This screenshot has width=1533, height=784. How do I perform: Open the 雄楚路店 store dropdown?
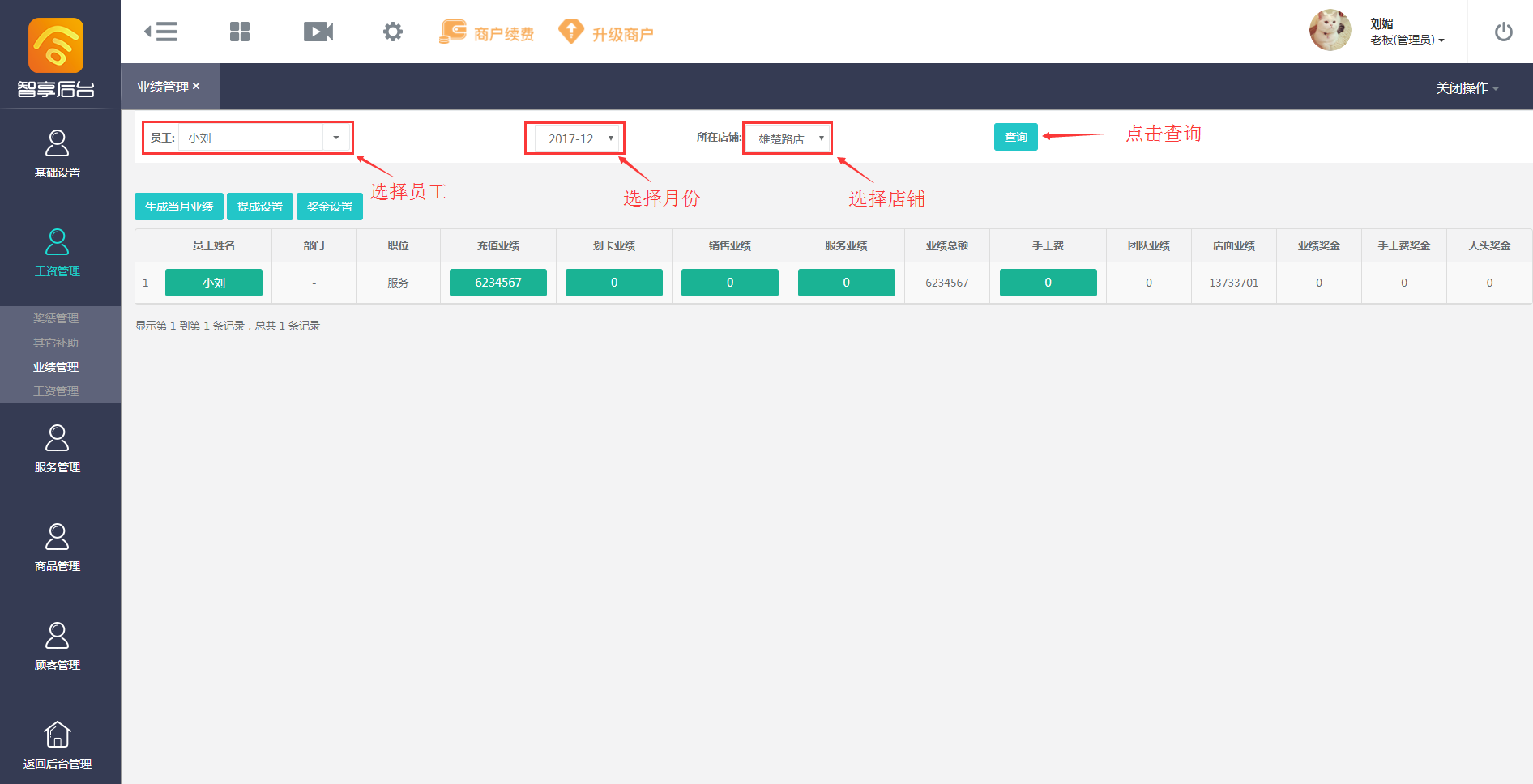(x=788, y=138)
